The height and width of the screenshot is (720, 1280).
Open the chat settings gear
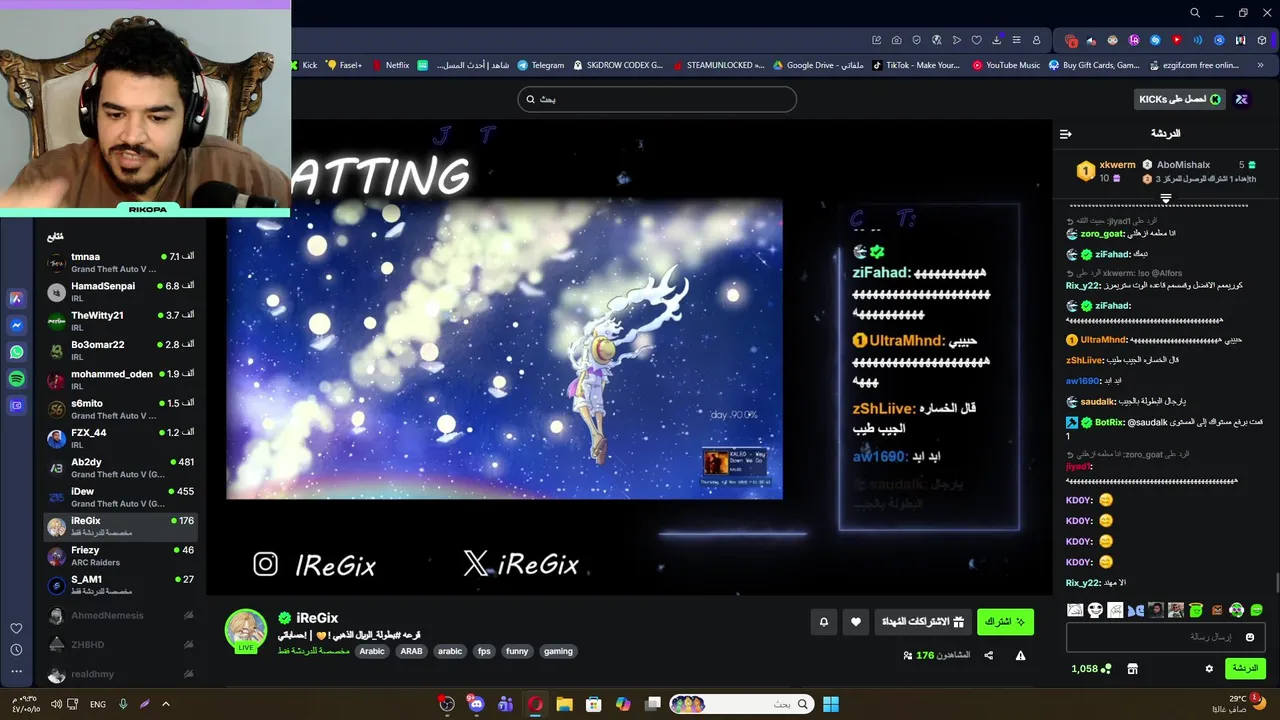coord(1208,668)
